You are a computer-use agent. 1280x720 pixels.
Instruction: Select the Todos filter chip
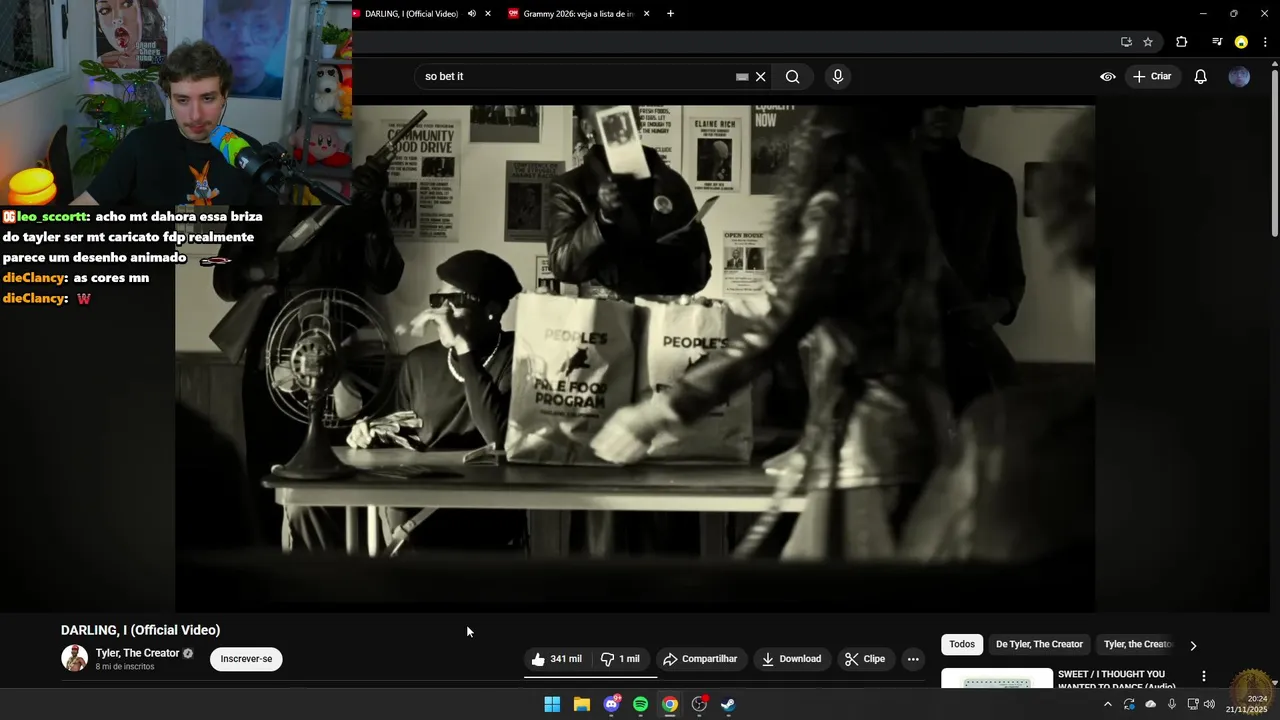962,645
